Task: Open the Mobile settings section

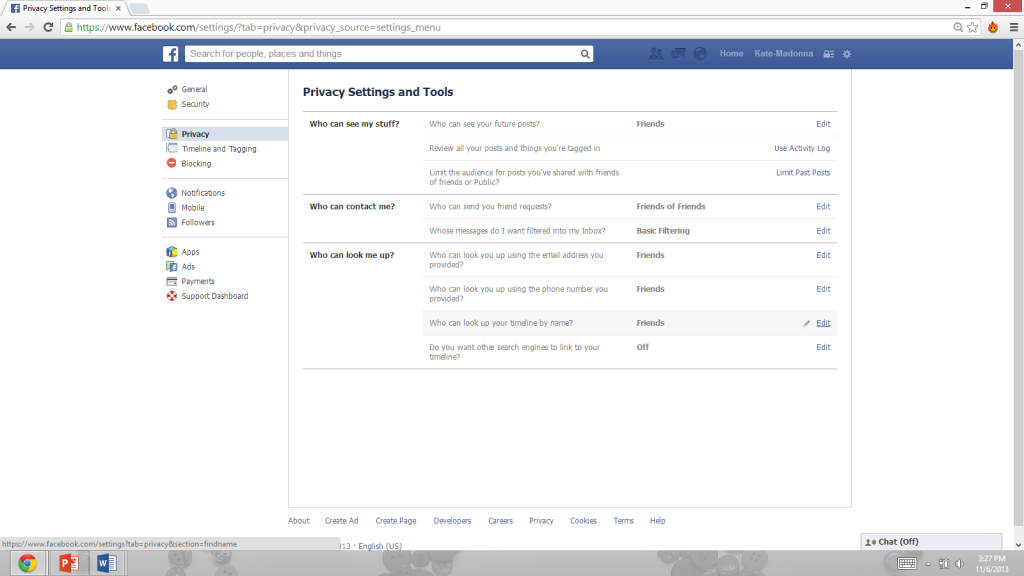Action: coord(193,208)
